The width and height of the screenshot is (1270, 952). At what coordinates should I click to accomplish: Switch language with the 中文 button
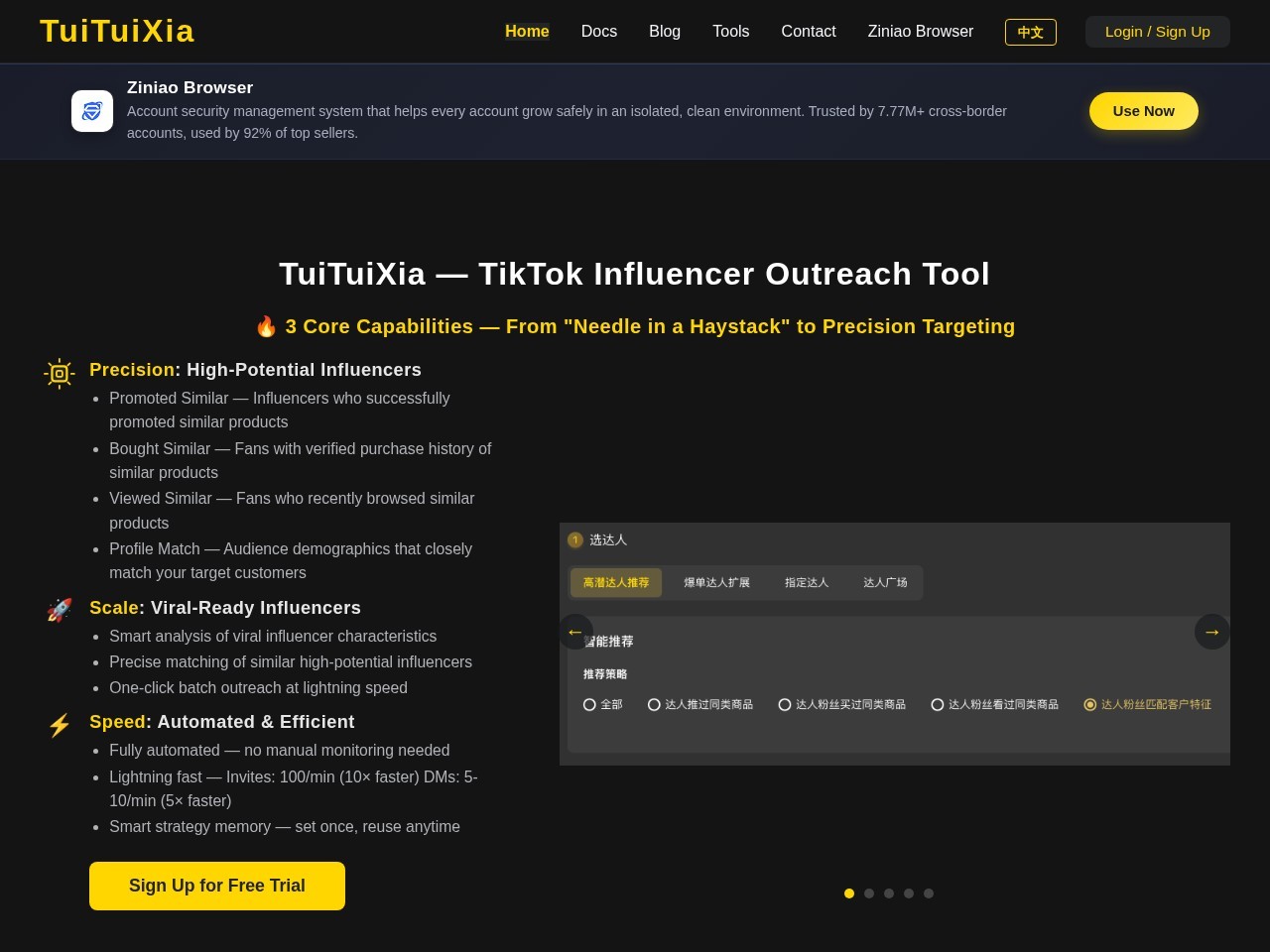(1031, 32)
